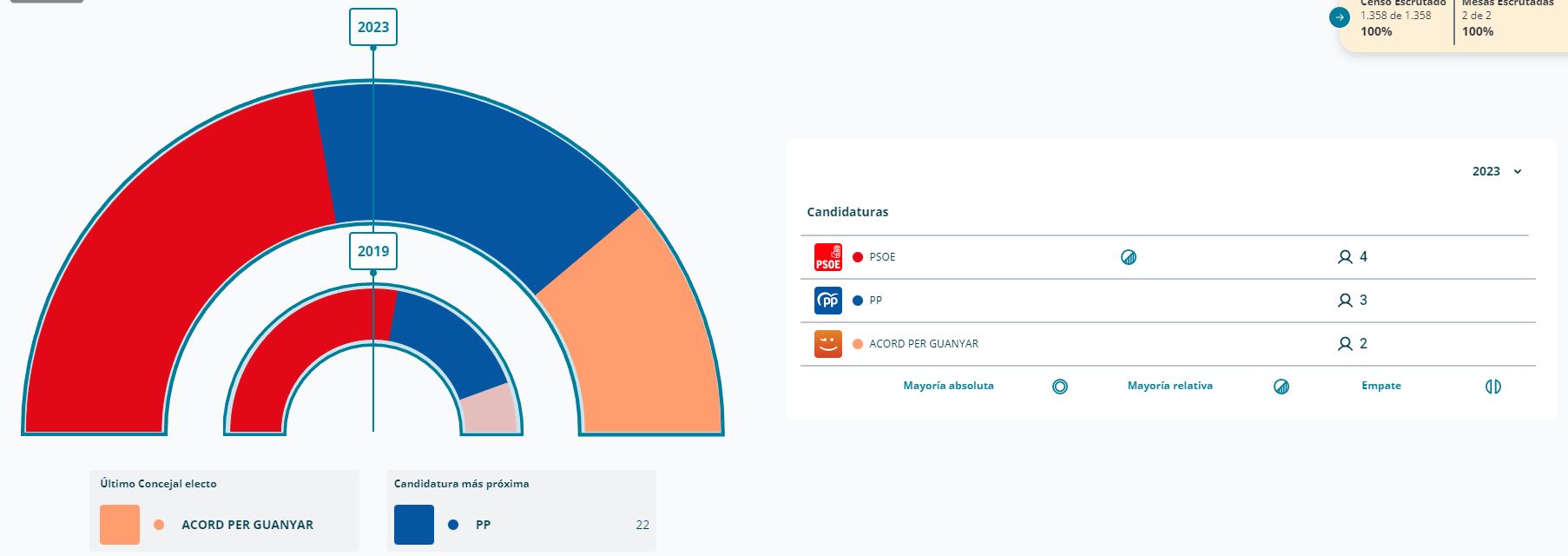This screenshot has width=1568, height=556.
Task: Click the Mayoría relativa legend icon
Action: point(1281,387)
